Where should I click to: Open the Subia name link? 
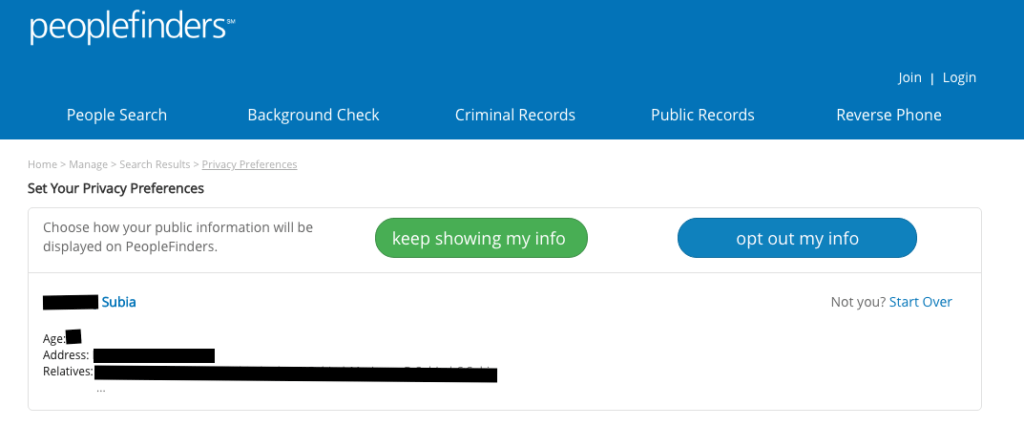coord(119,302)
